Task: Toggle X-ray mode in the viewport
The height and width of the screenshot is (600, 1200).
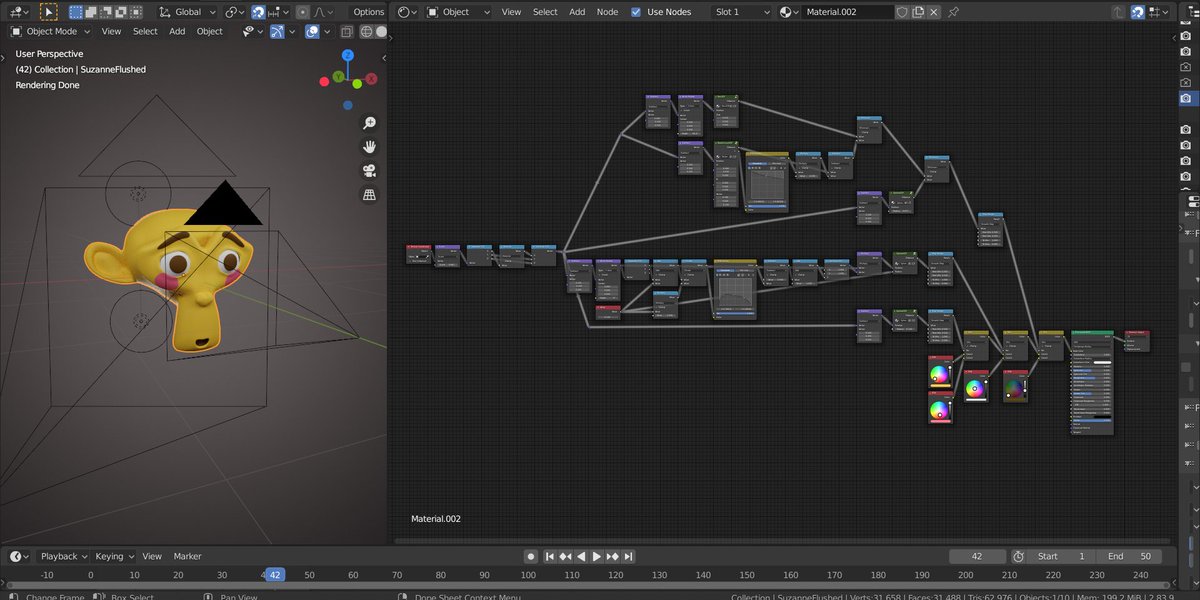Action: 347,31
